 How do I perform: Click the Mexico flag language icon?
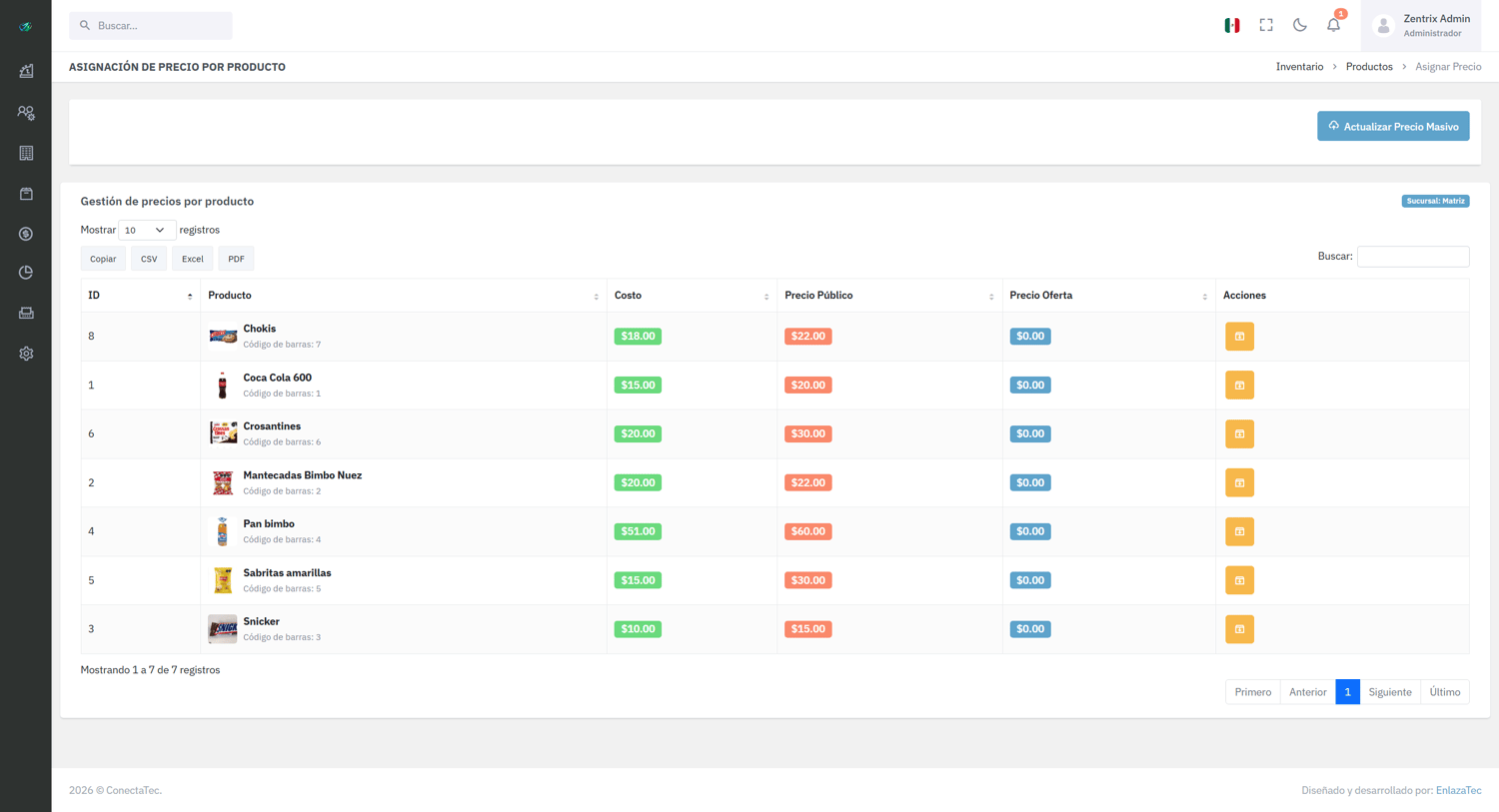coord(1232,25)
